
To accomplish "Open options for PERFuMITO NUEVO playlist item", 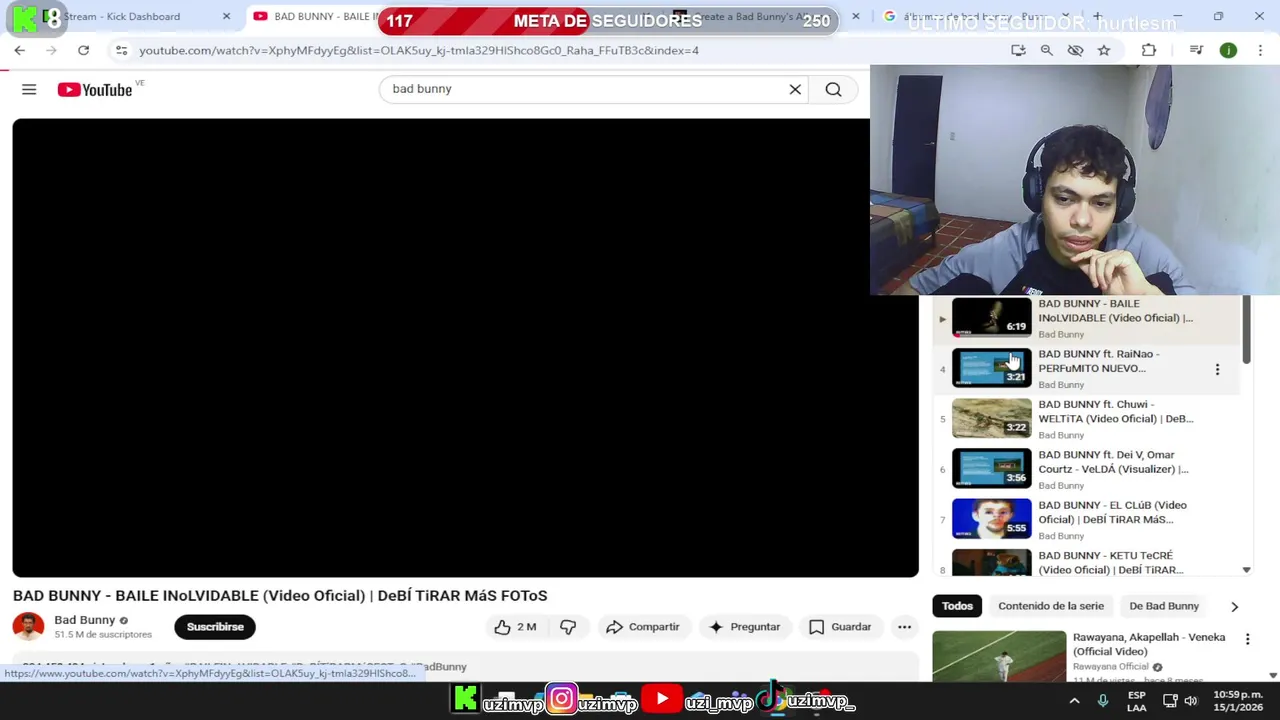I will coord(1217,369).
